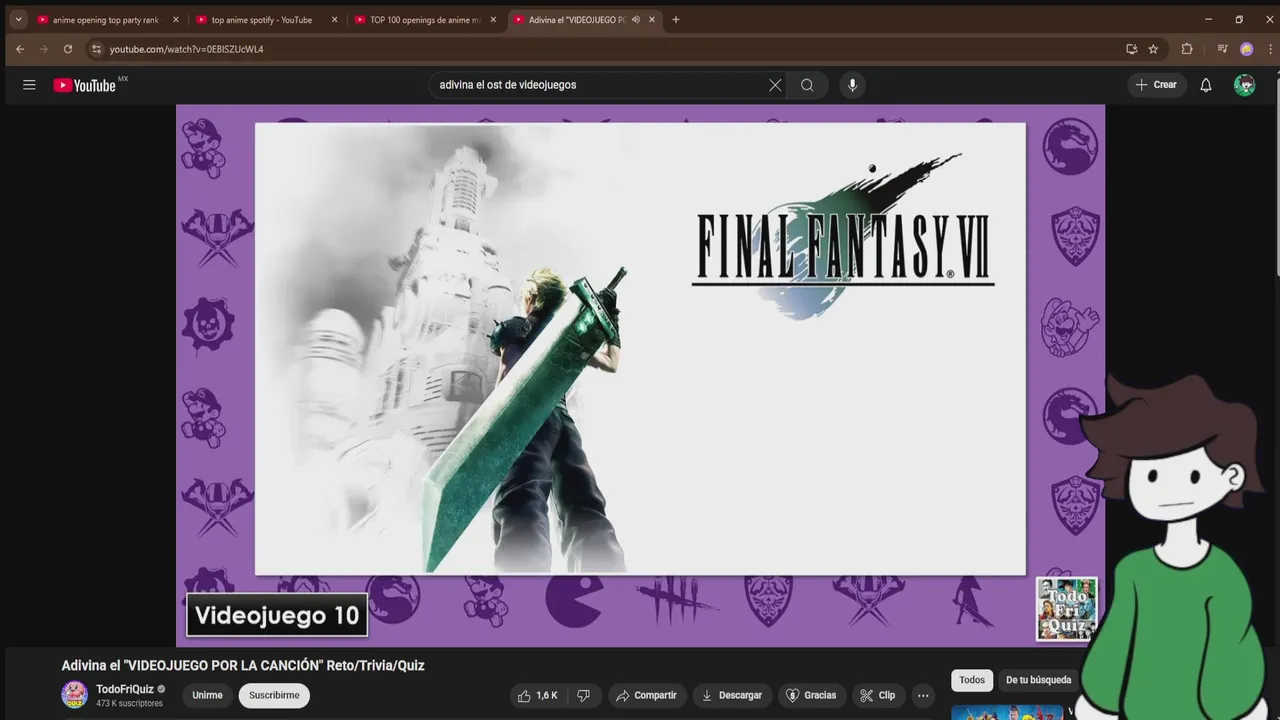Go to YouTube home via logo

click(x=85, y=85)
